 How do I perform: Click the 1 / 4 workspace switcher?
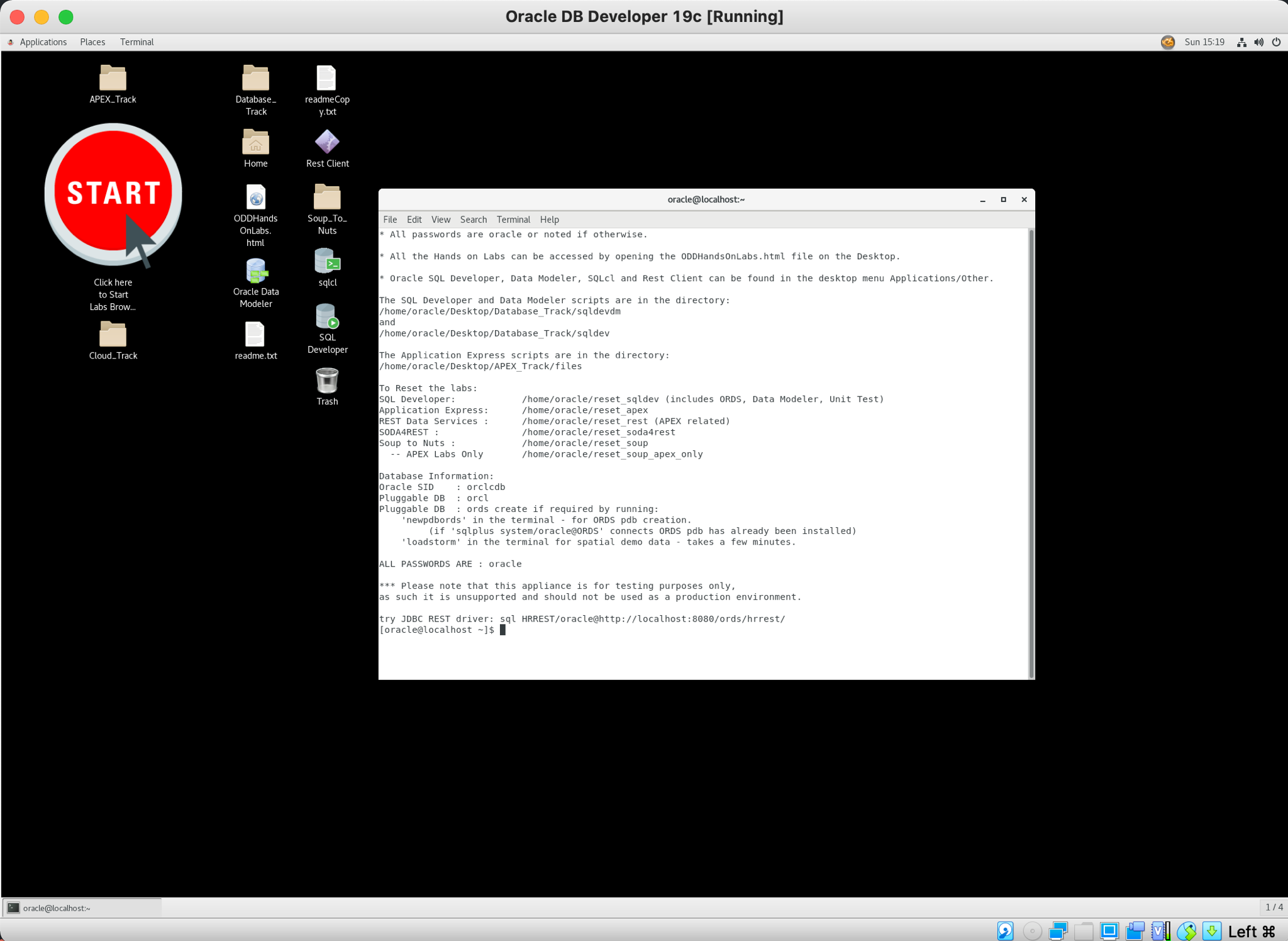[1274, 907]
